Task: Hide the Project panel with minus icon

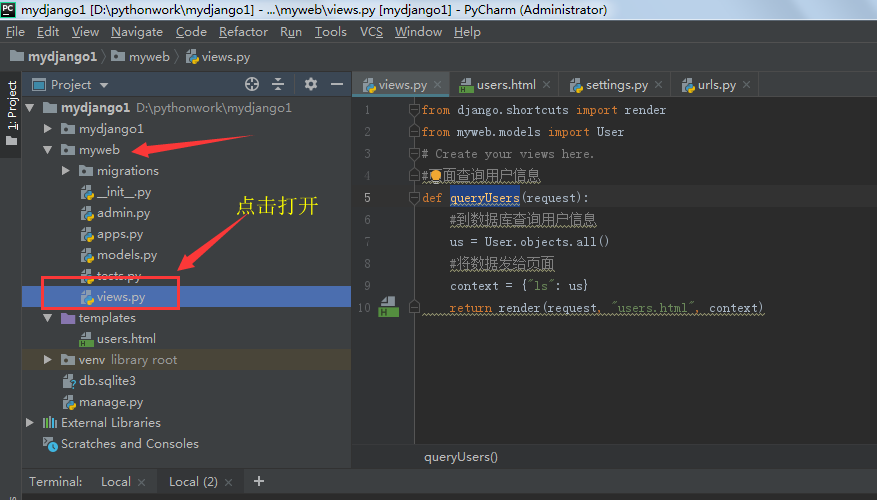Action: [337, 84]
